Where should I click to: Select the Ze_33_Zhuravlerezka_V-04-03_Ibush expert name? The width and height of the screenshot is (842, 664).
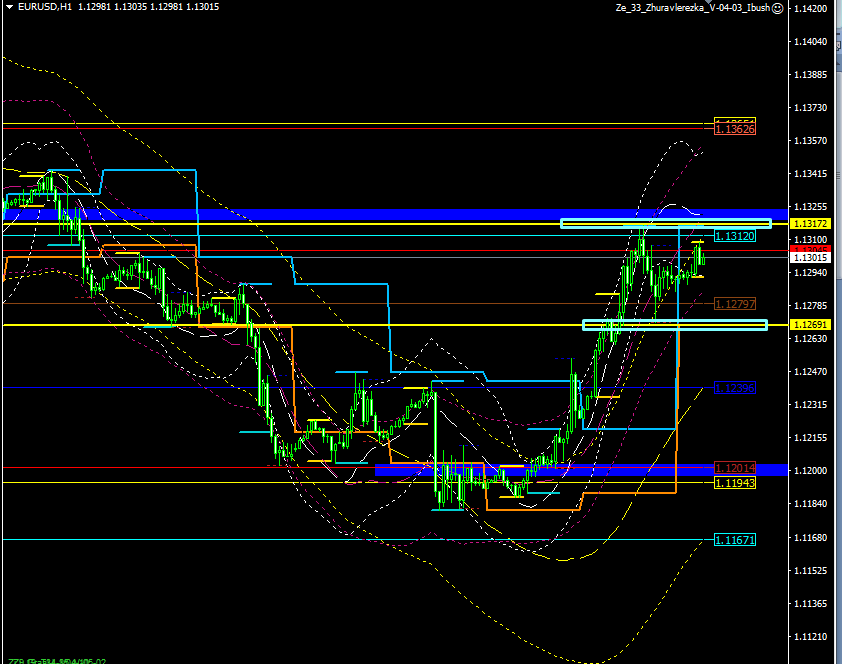click(693, 8)
